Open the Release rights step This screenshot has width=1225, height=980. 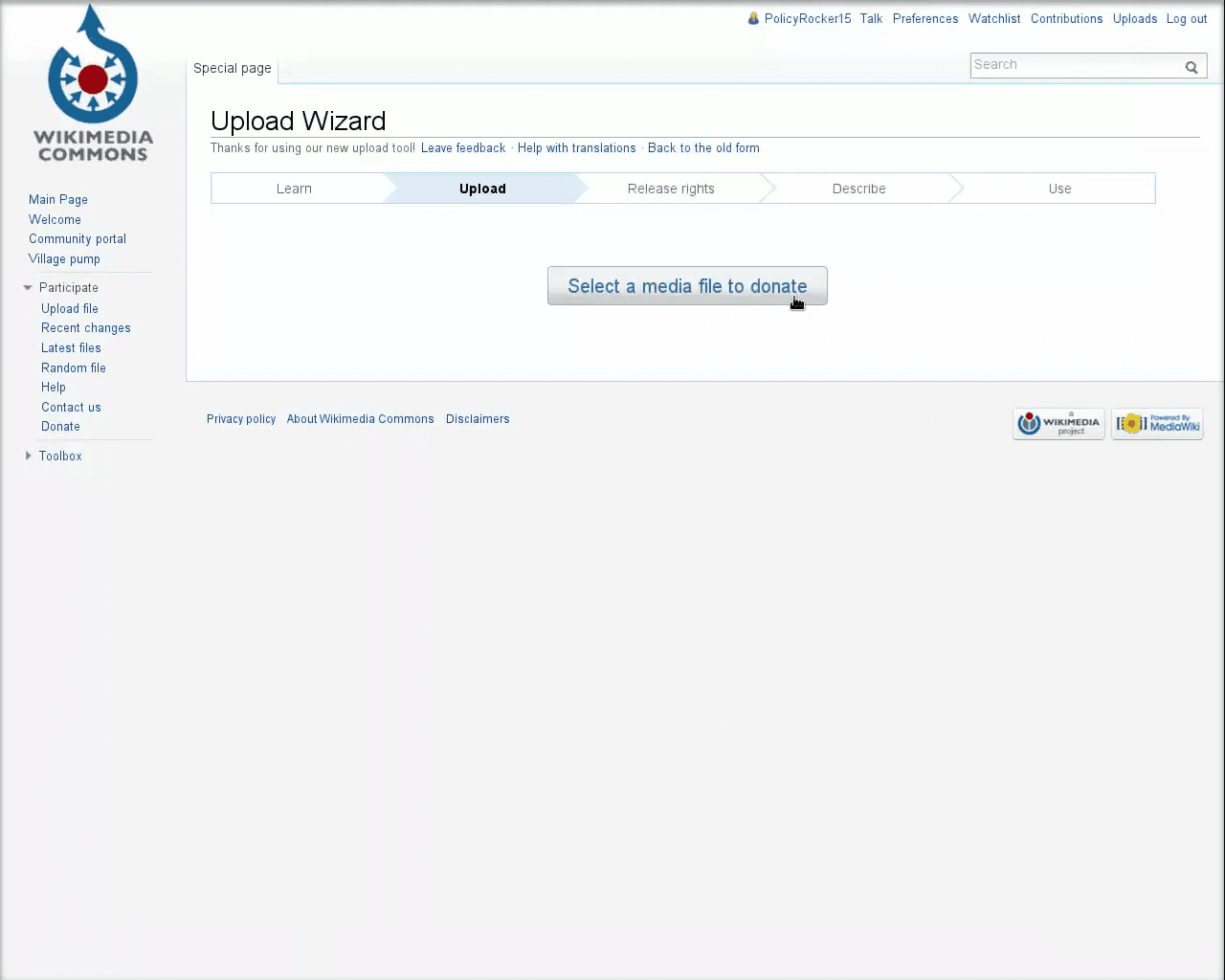[671, 189]
